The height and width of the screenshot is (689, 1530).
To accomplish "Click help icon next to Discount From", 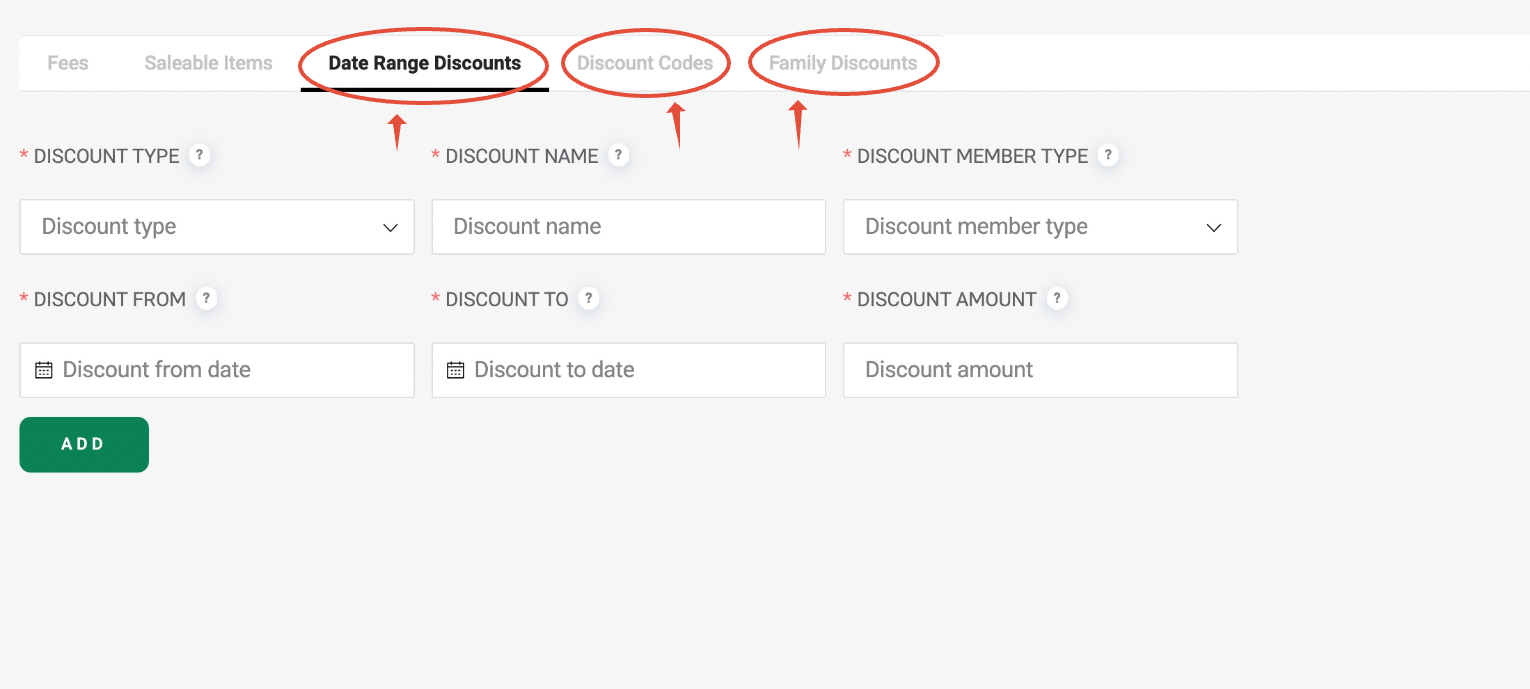I will (206, 299).
